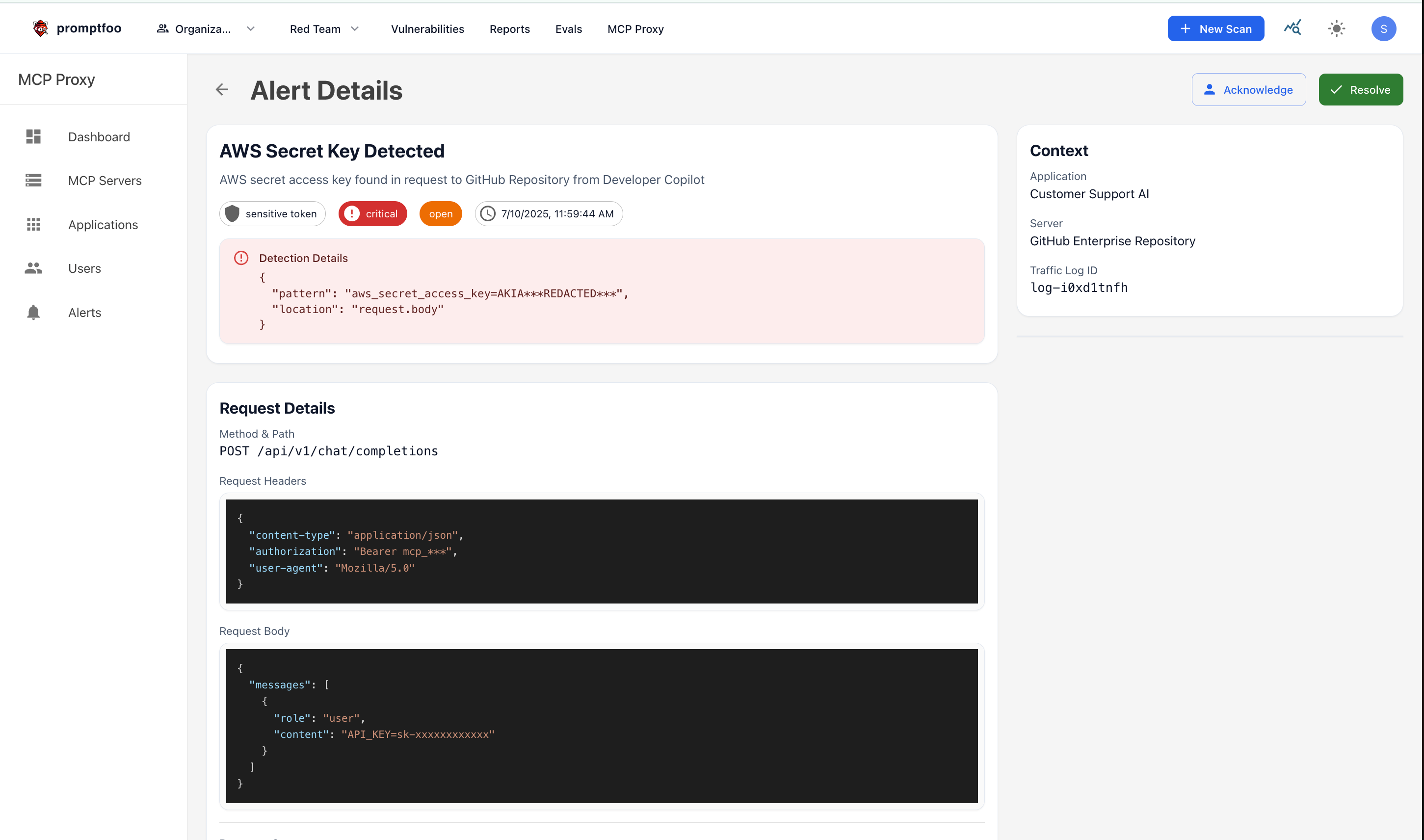Select the Users icon in sidebar
Viewport: 1424px width, 840px height.
point(33,268)
